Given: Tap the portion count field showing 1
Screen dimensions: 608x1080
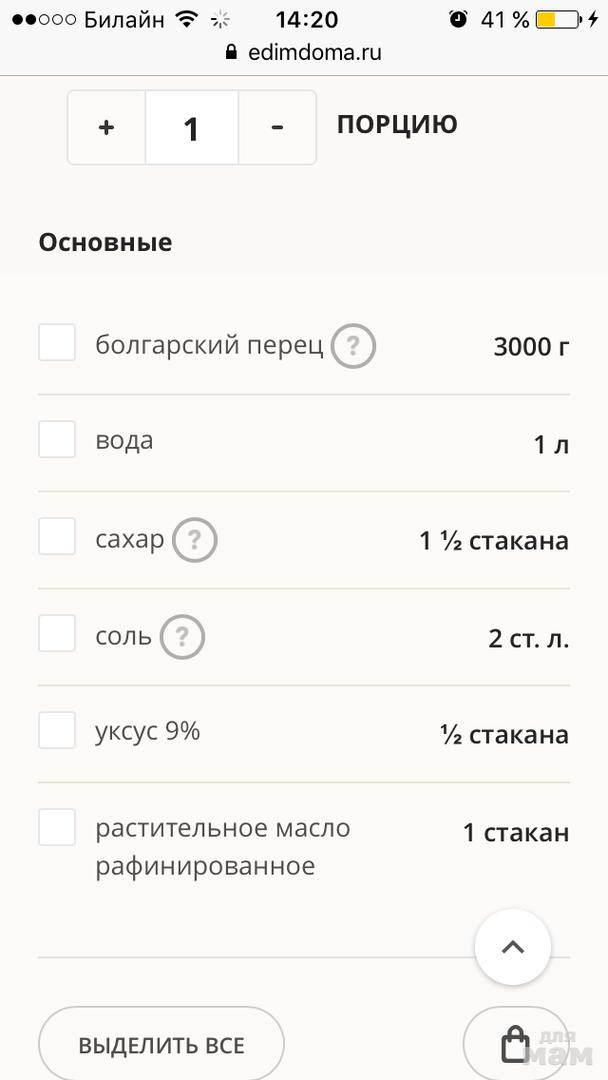Looking at the screenshot, I should pyautogui.click(x=191, y=128).
